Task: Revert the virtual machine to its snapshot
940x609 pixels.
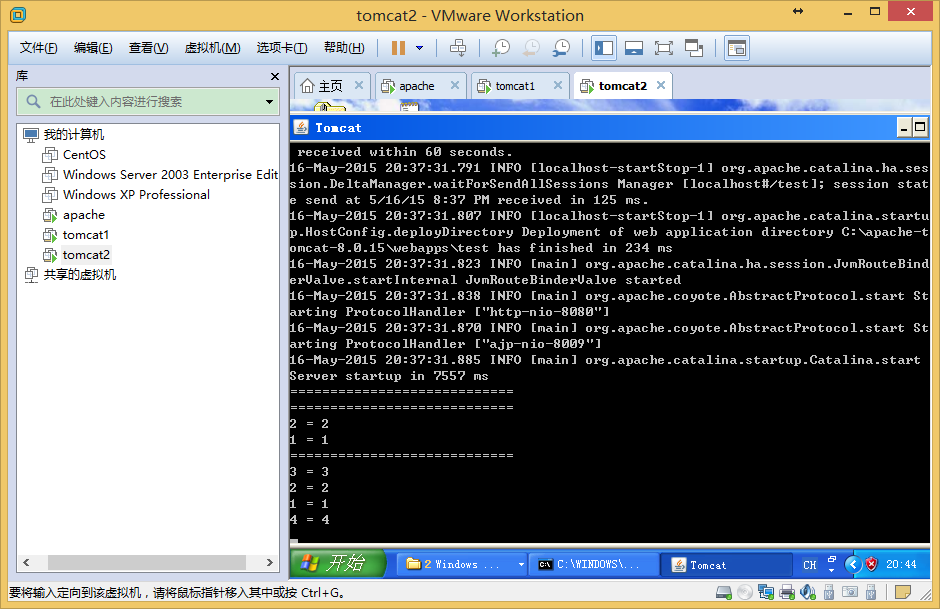Action: point(531,48)
